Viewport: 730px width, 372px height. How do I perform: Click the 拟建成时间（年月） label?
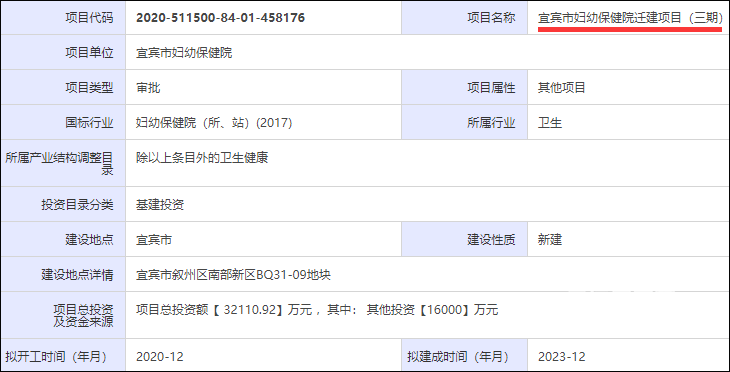460,357
